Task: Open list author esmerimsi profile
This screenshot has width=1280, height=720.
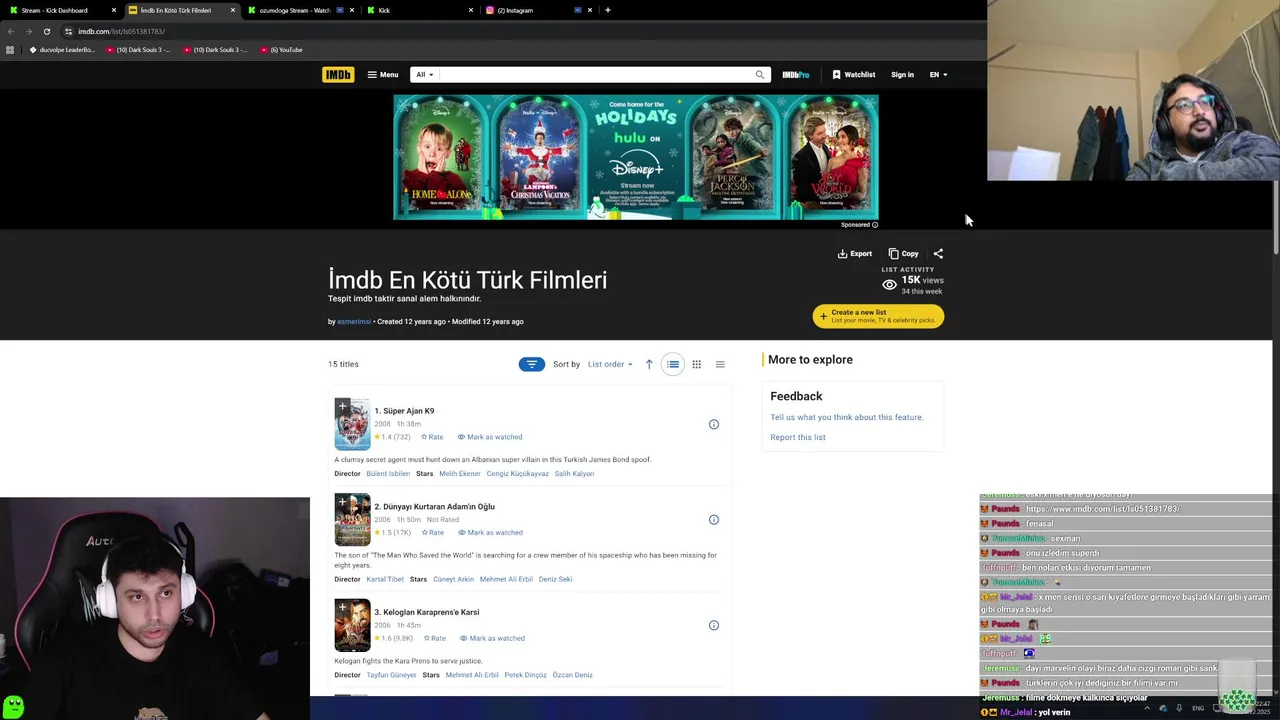Action: [354, 321]
